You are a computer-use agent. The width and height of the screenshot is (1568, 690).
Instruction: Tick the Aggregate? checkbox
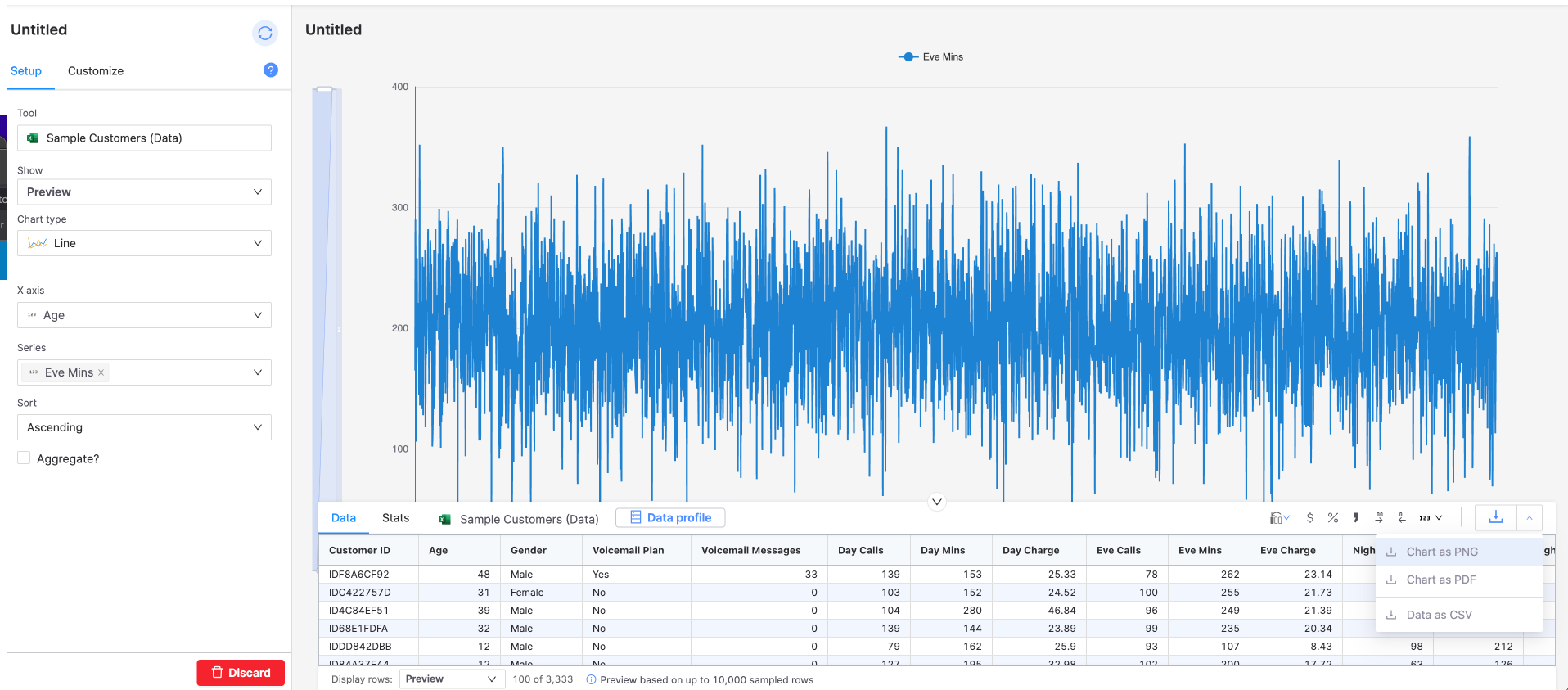(x=24, y=458)
